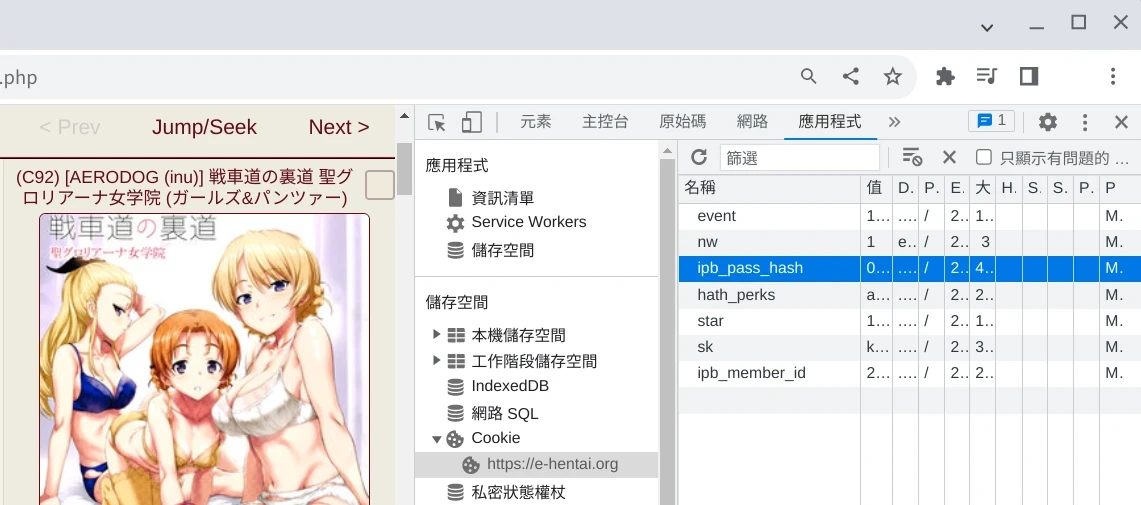Open Chrome three-dot menu
This screenshot has width=1141, height=505.
[1113, 76]
